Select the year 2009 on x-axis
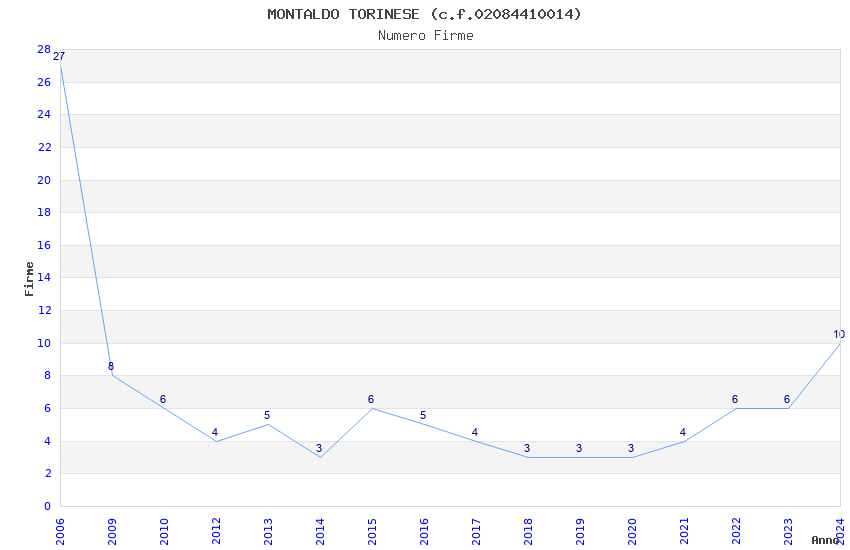This screenshot has width=850, height=550. click(x=112, y=532)
